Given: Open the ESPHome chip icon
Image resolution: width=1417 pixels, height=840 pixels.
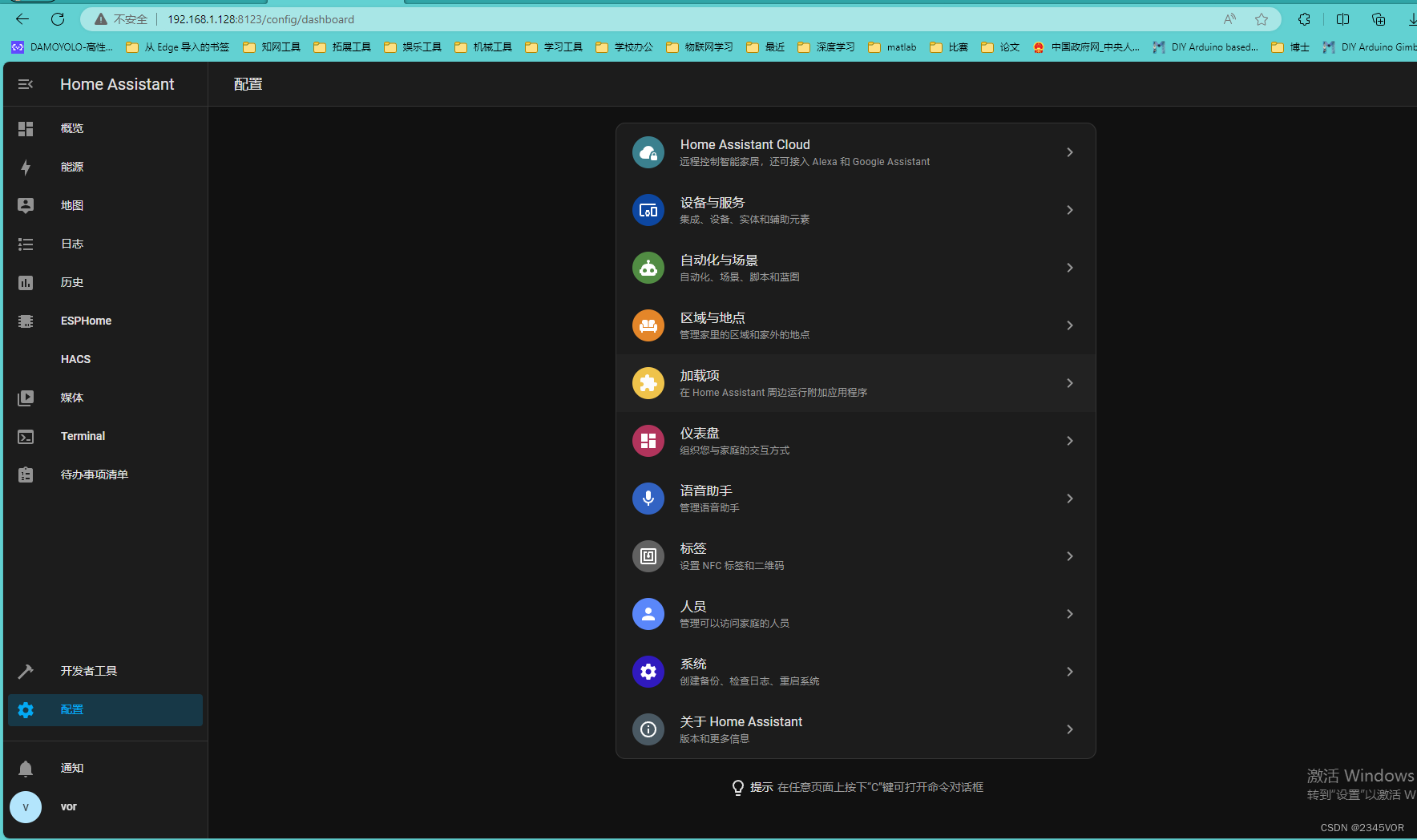Looking at the screenshot, I should 26,321.
